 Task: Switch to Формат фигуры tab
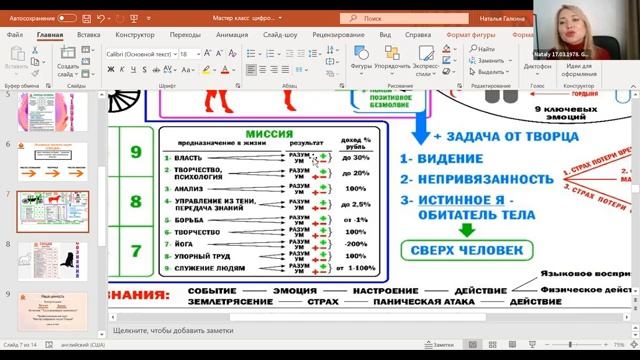(x=471, y=35)
